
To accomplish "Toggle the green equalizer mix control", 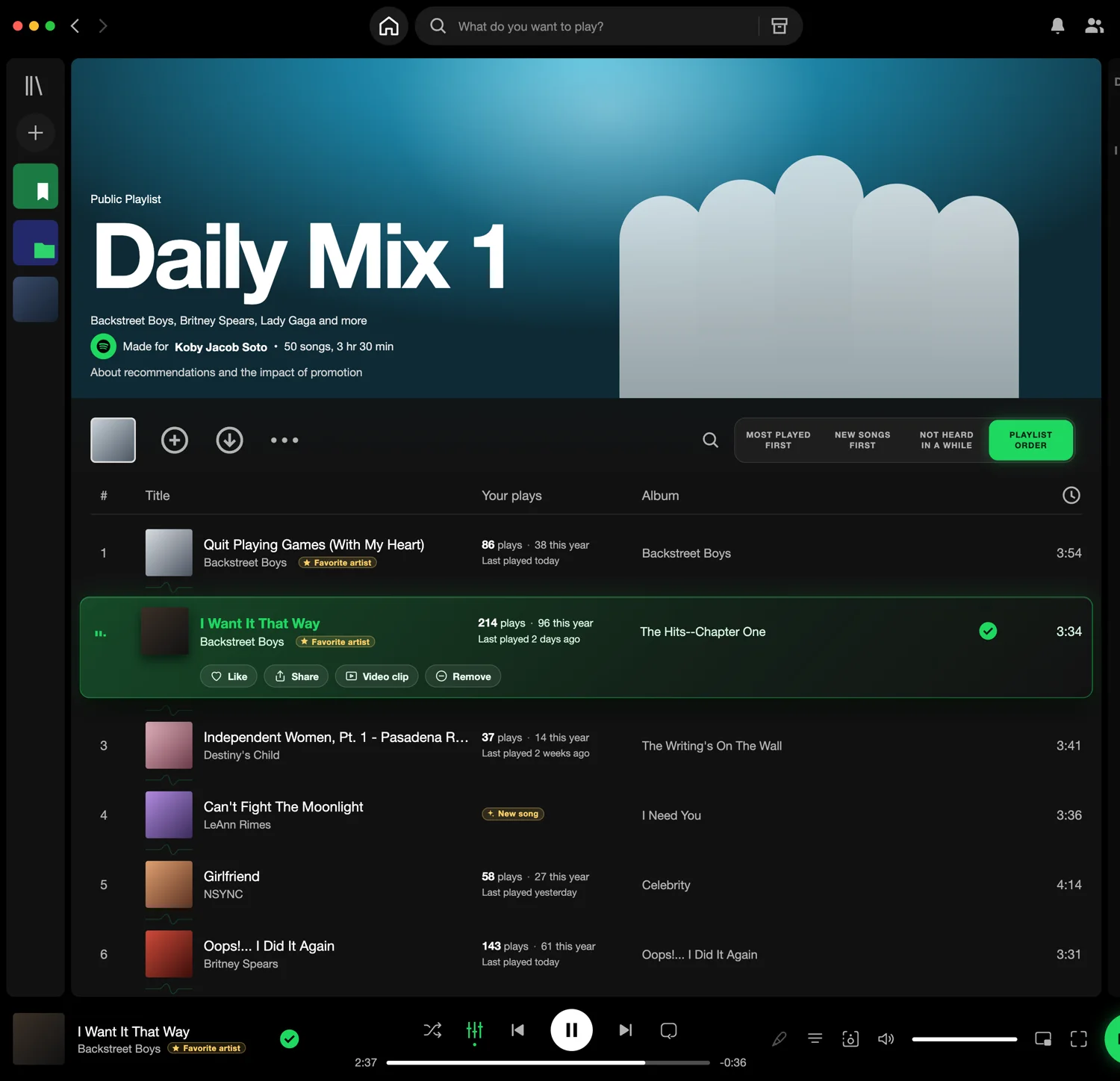I will coord(475,1030).
